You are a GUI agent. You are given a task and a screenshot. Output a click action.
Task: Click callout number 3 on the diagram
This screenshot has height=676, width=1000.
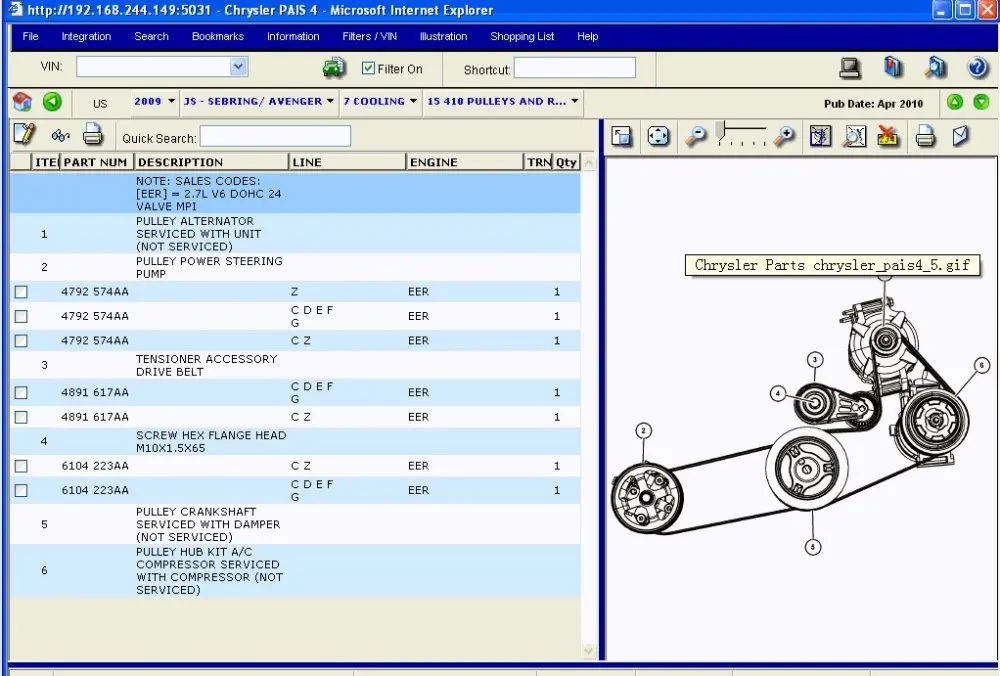814,360
